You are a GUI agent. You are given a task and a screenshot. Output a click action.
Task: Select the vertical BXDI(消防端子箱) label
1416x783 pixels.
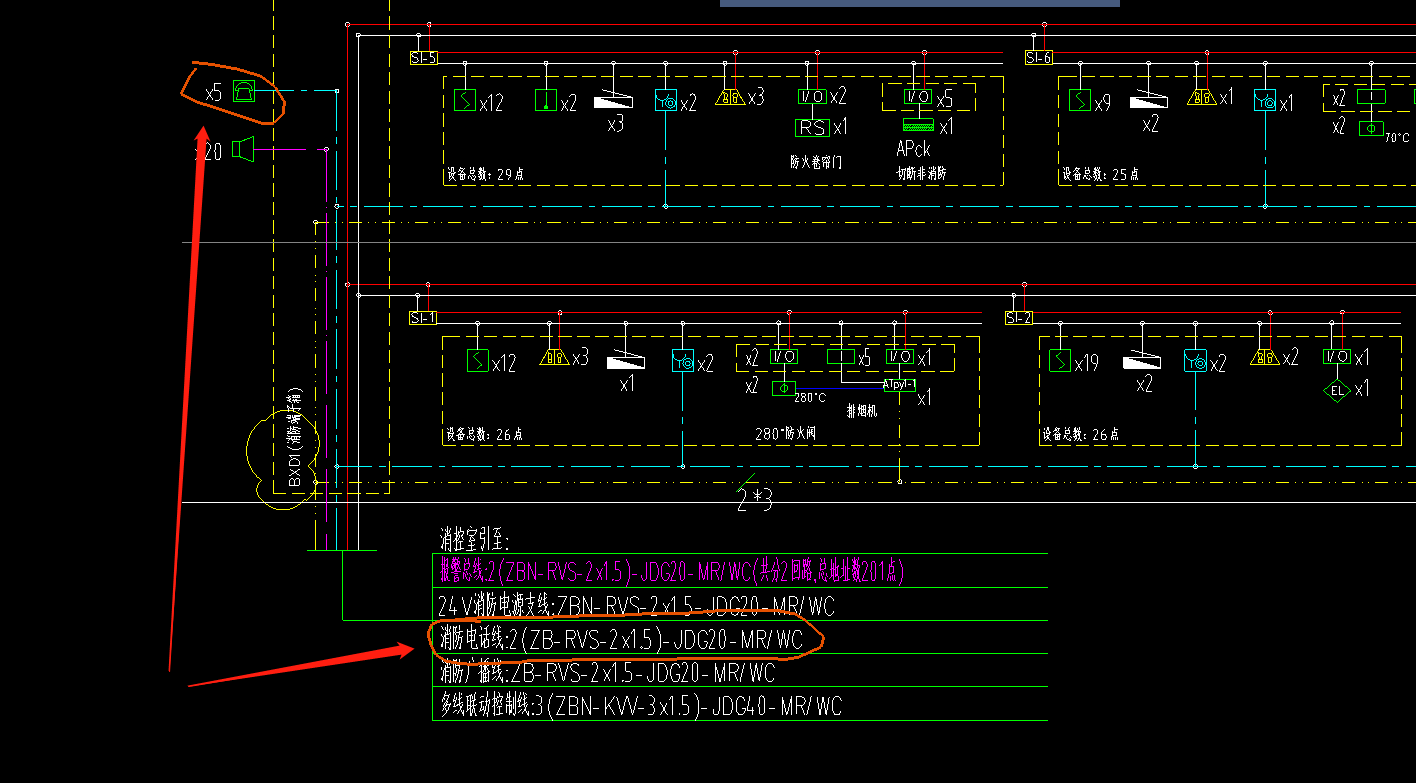point(295,438)
